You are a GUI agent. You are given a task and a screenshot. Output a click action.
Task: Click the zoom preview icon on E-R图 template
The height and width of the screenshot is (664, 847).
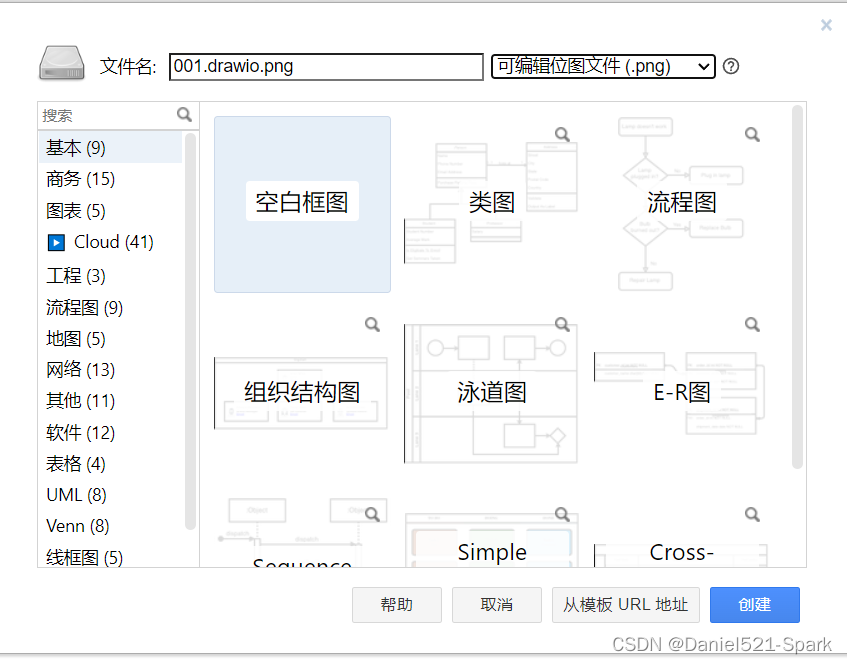(752, 323)
